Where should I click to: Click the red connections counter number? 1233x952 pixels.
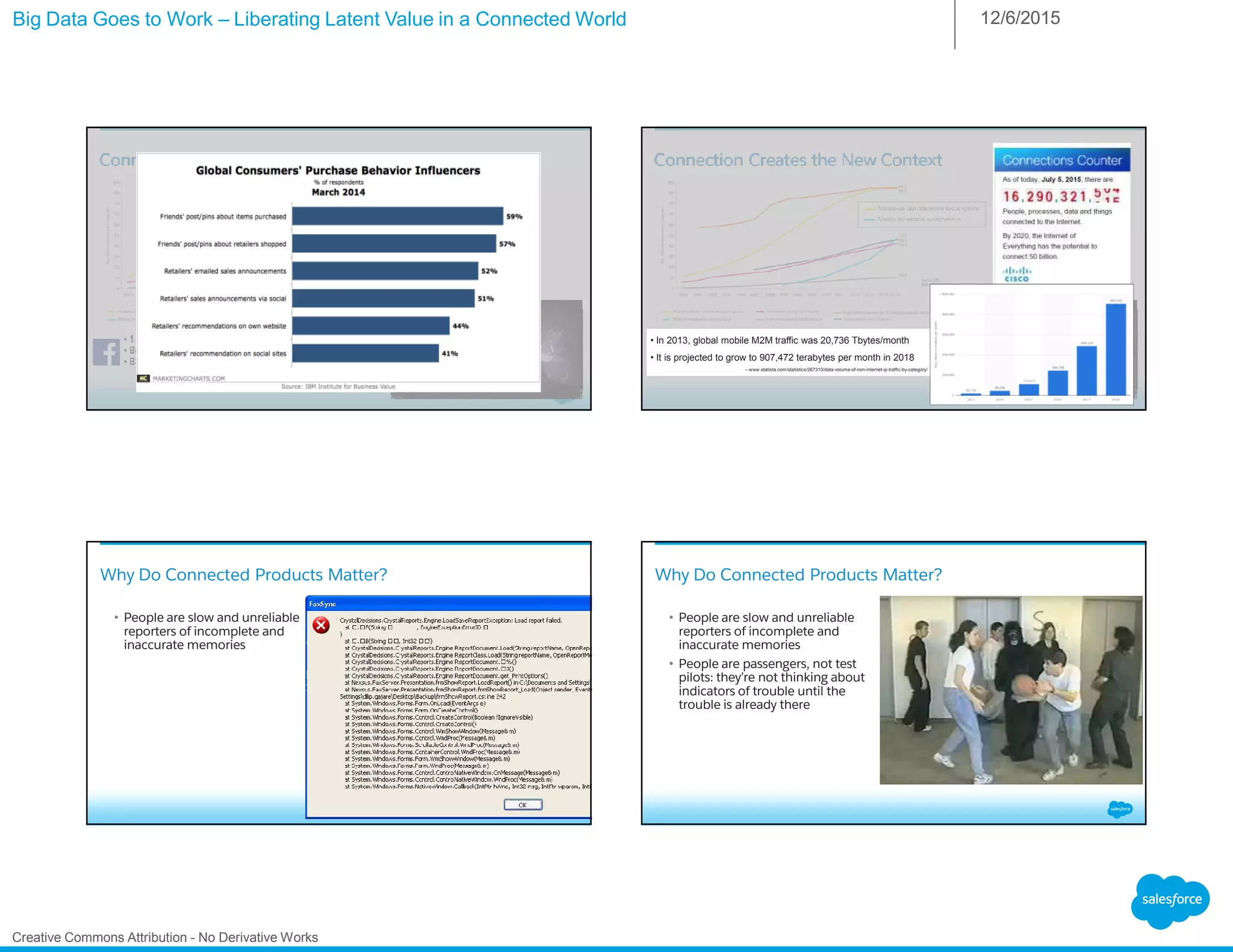click(x=1061, y=196)
